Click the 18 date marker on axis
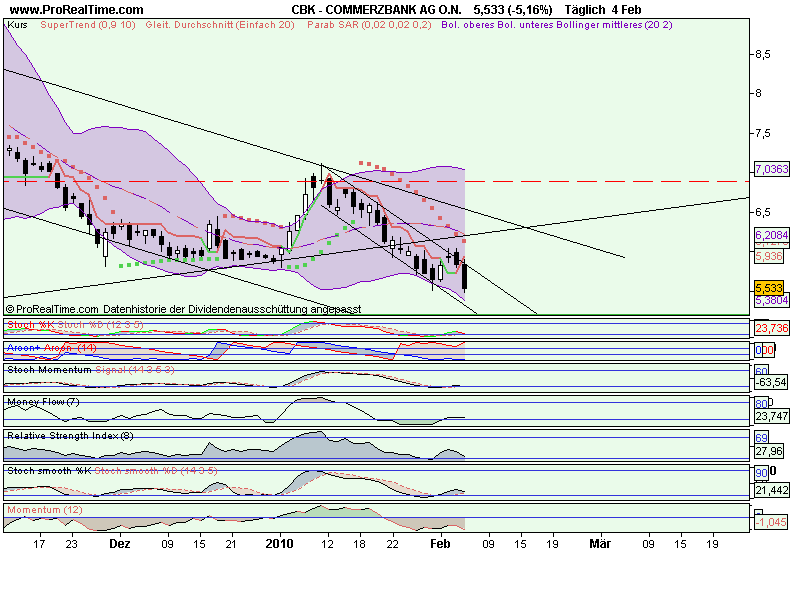The width and height of the screenshot is (800, 600). [x=359, y=544]
